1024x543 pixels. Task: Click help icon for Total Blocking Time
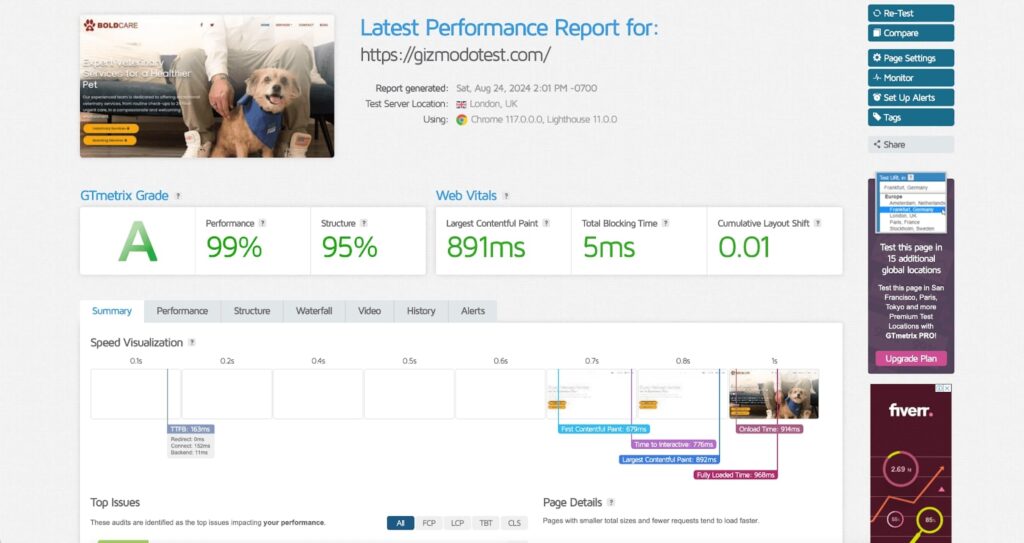(665, 223)
